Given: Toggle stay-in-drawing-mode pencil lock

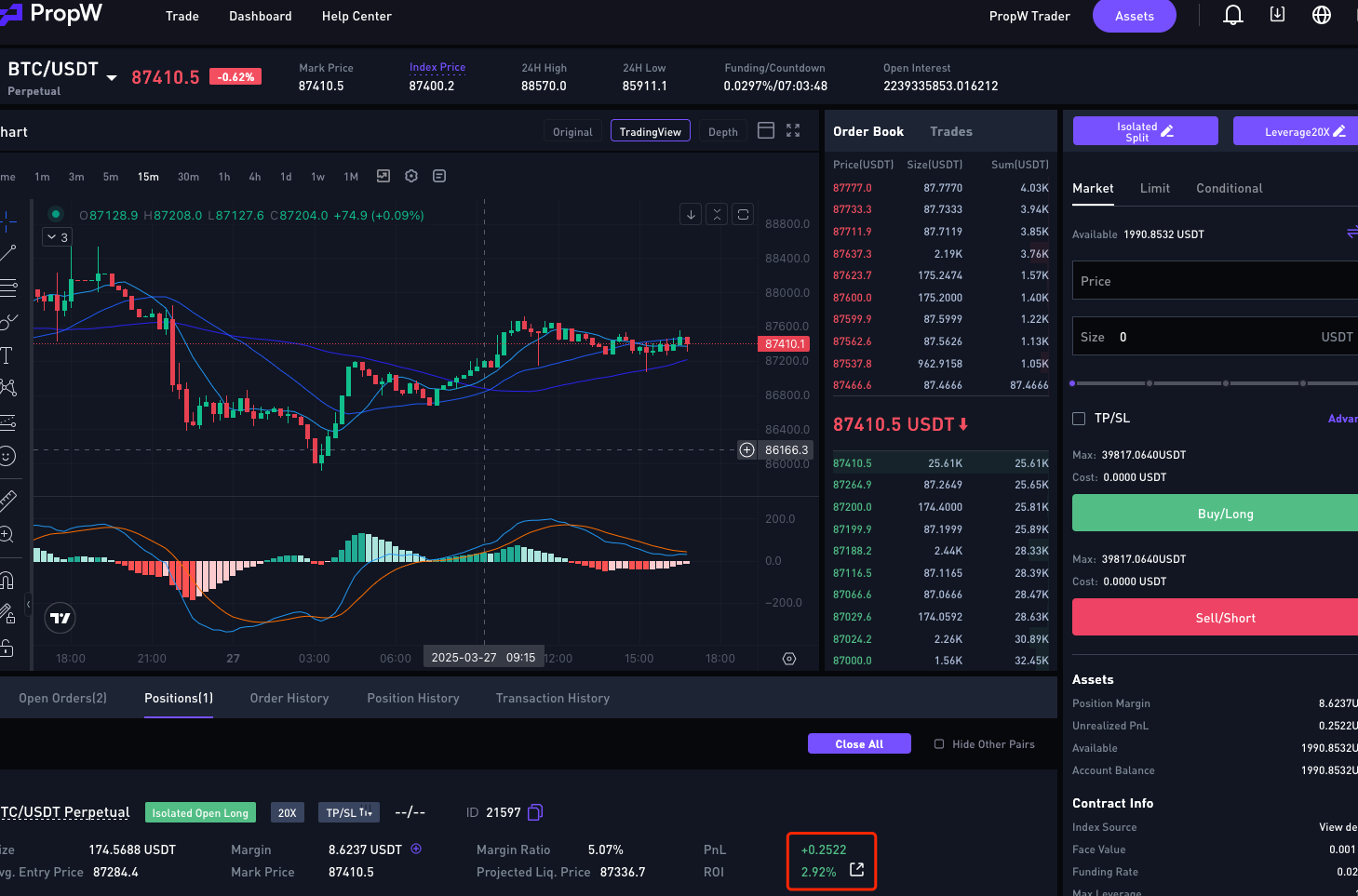Looking at the screenshot, I should 7,614.
